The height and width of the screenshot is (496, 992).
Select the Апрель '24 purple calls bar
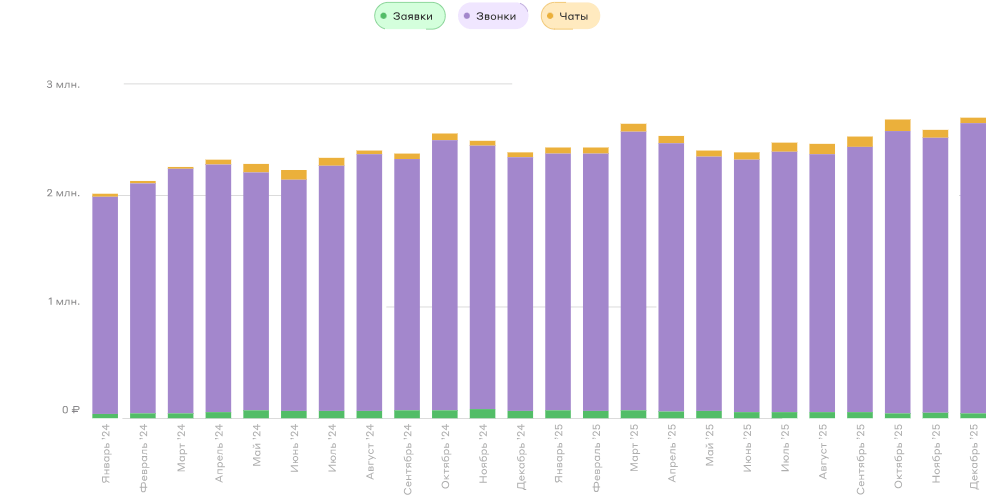point(219,288)
